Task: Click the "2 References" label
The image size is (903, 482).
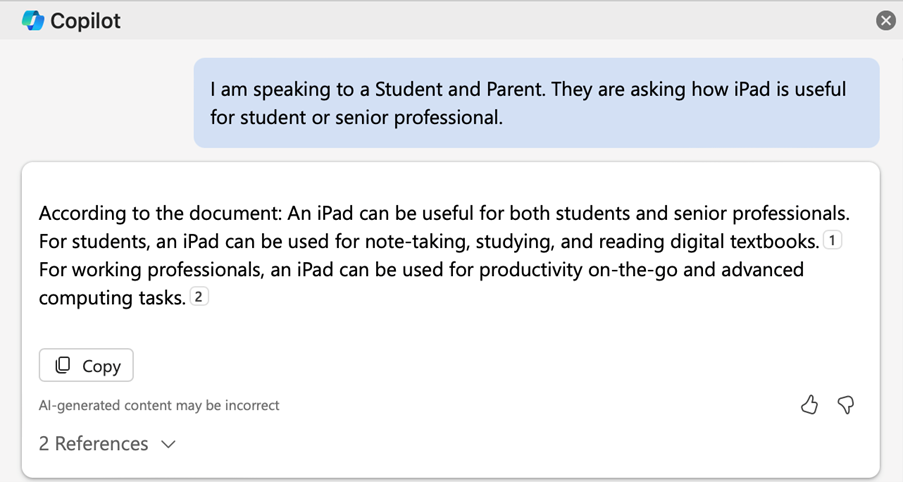Action: [x=93, y=444]
